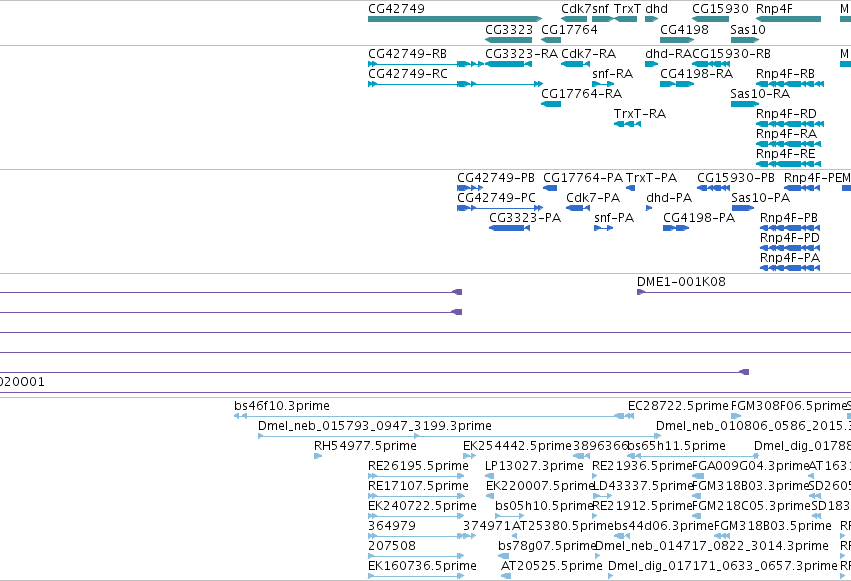The width and height of the screenshot is (851, 581).
Task: Select the RE17107.5prime EST label
Action: (x=418, y=487)
